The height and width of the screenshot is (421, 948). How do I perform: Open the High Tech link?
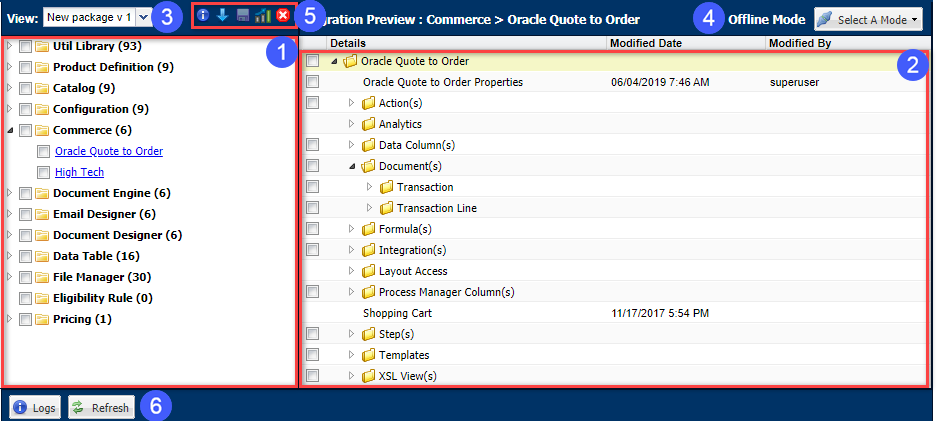pos(79,172)
